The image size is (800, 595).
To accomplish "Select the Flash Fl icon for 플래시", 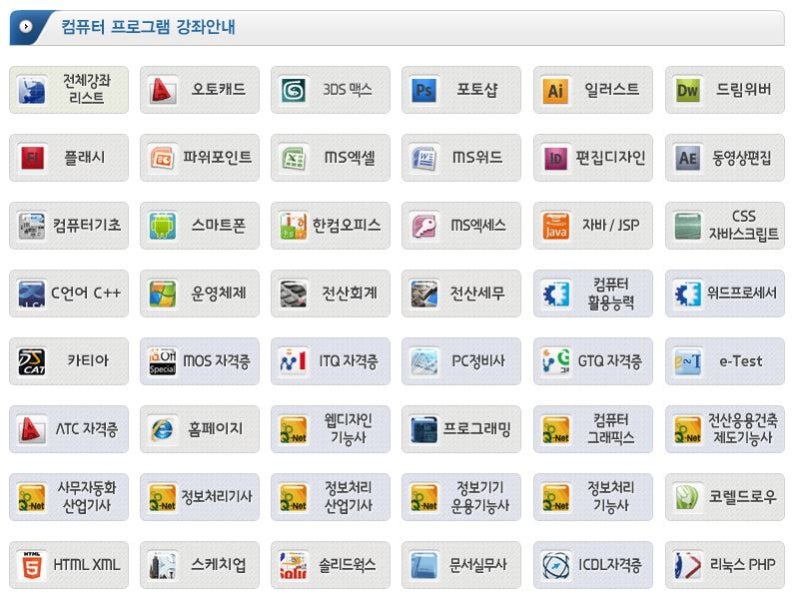I will (x=32, y=158).
